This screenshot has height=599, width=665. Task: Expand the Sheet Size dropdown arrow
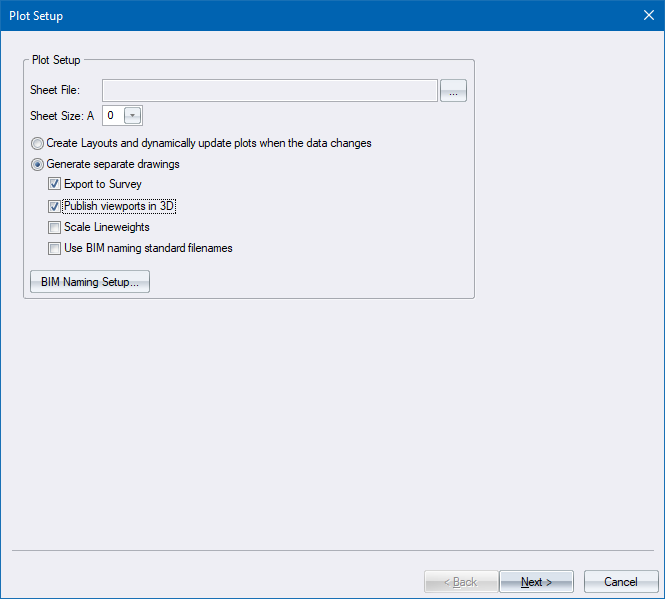pyautogui.click(x=132, y=115)
